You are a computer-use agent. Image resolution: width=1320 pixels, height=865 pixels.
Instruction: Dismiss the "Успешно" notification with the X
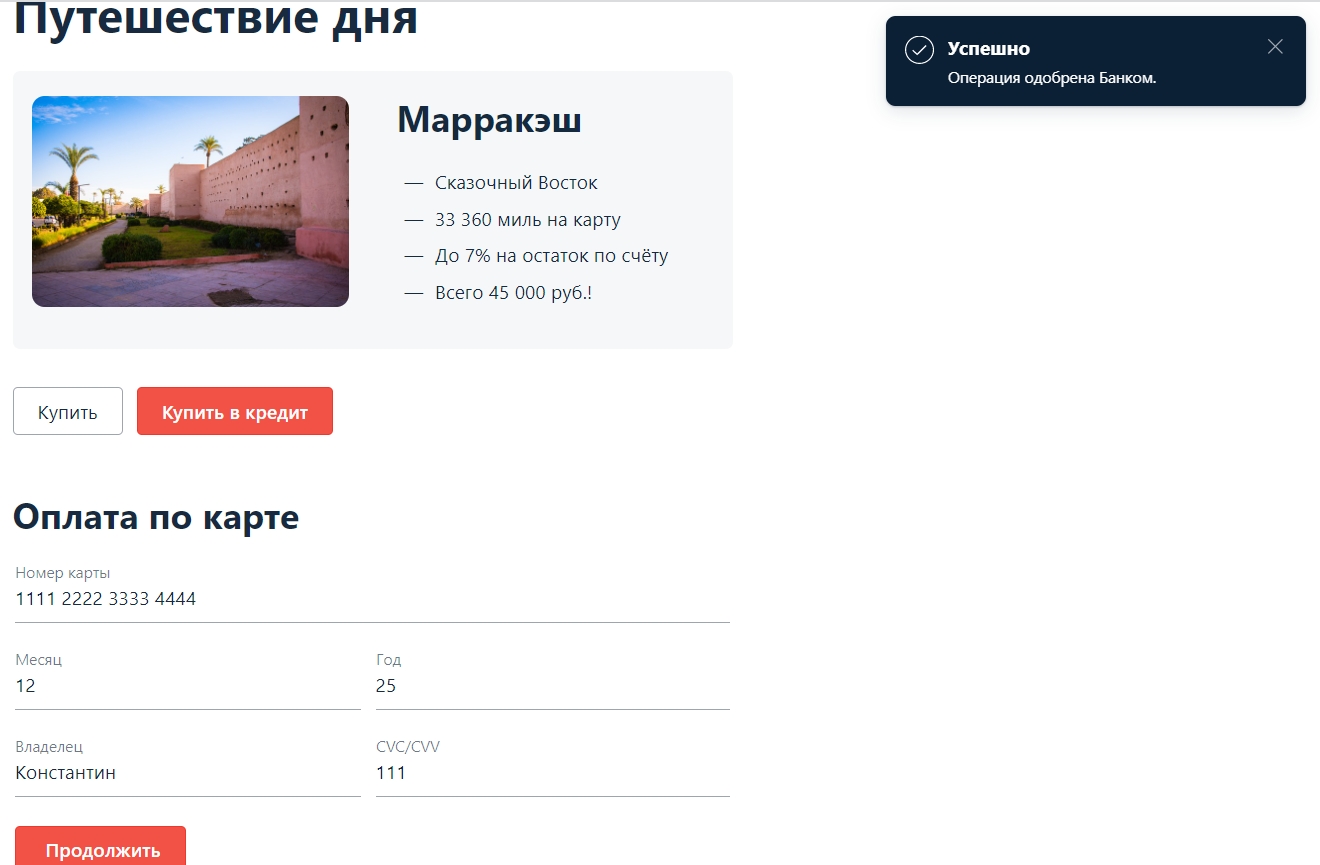[1275, 46]
